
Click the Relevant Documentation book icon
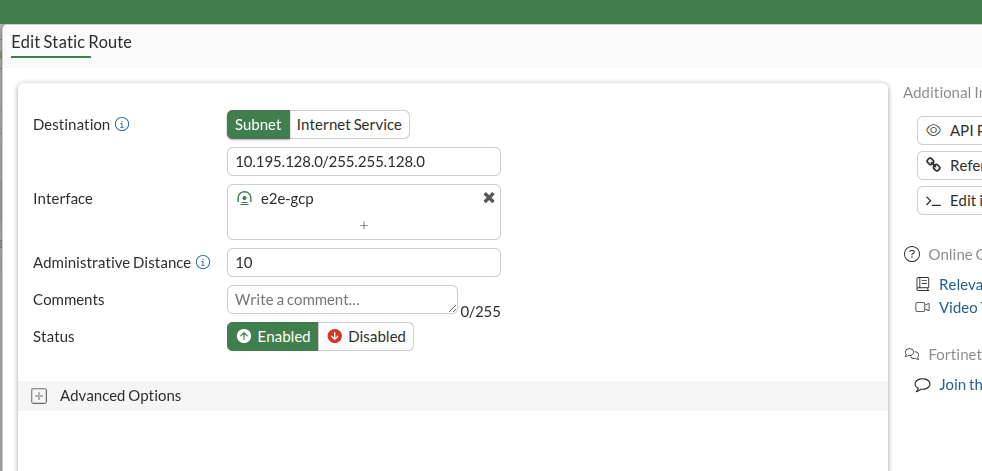[x=923, y=284]
